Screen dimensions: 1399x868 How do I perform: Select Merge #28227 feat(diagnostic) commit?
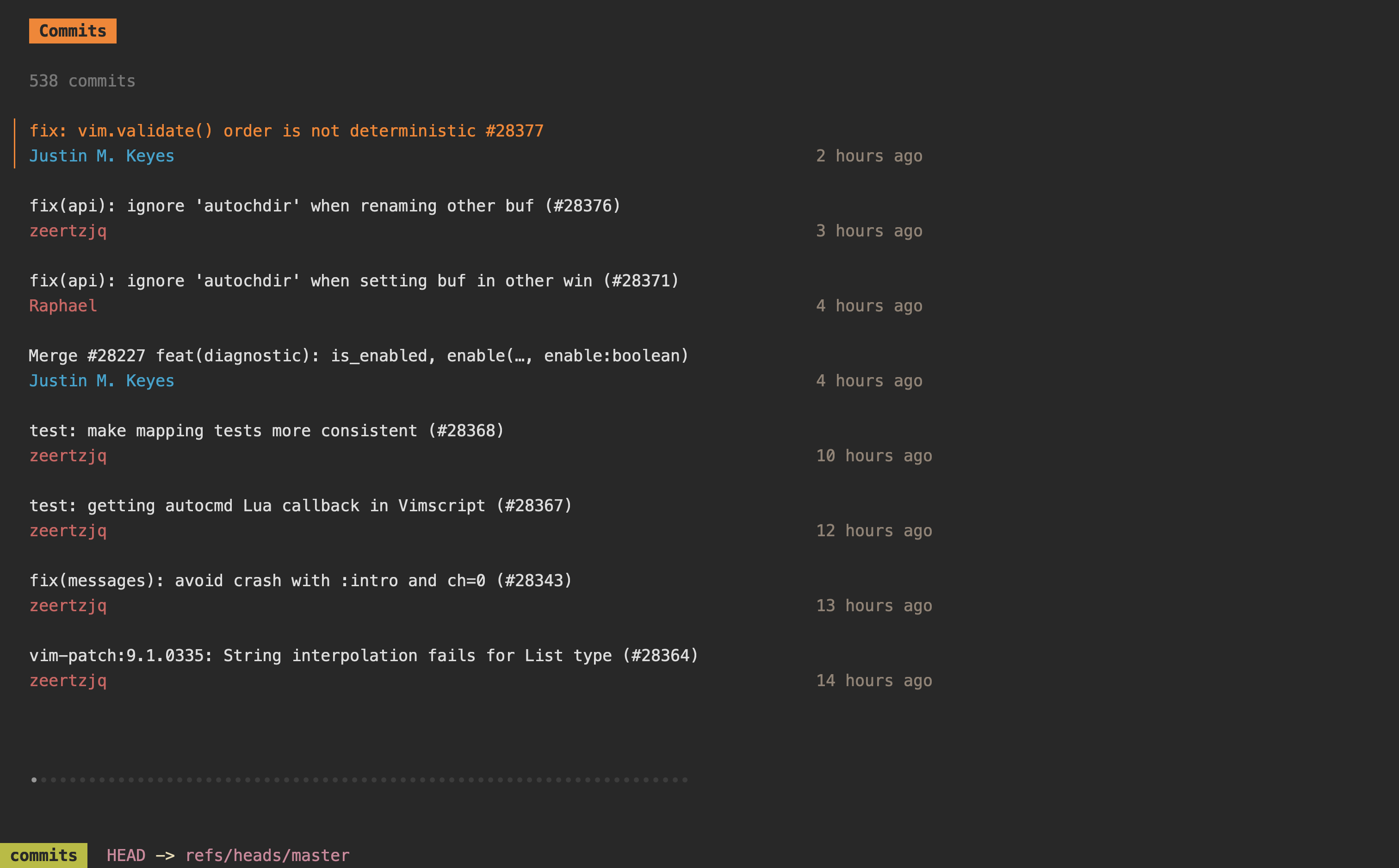[x=358, y=356]
